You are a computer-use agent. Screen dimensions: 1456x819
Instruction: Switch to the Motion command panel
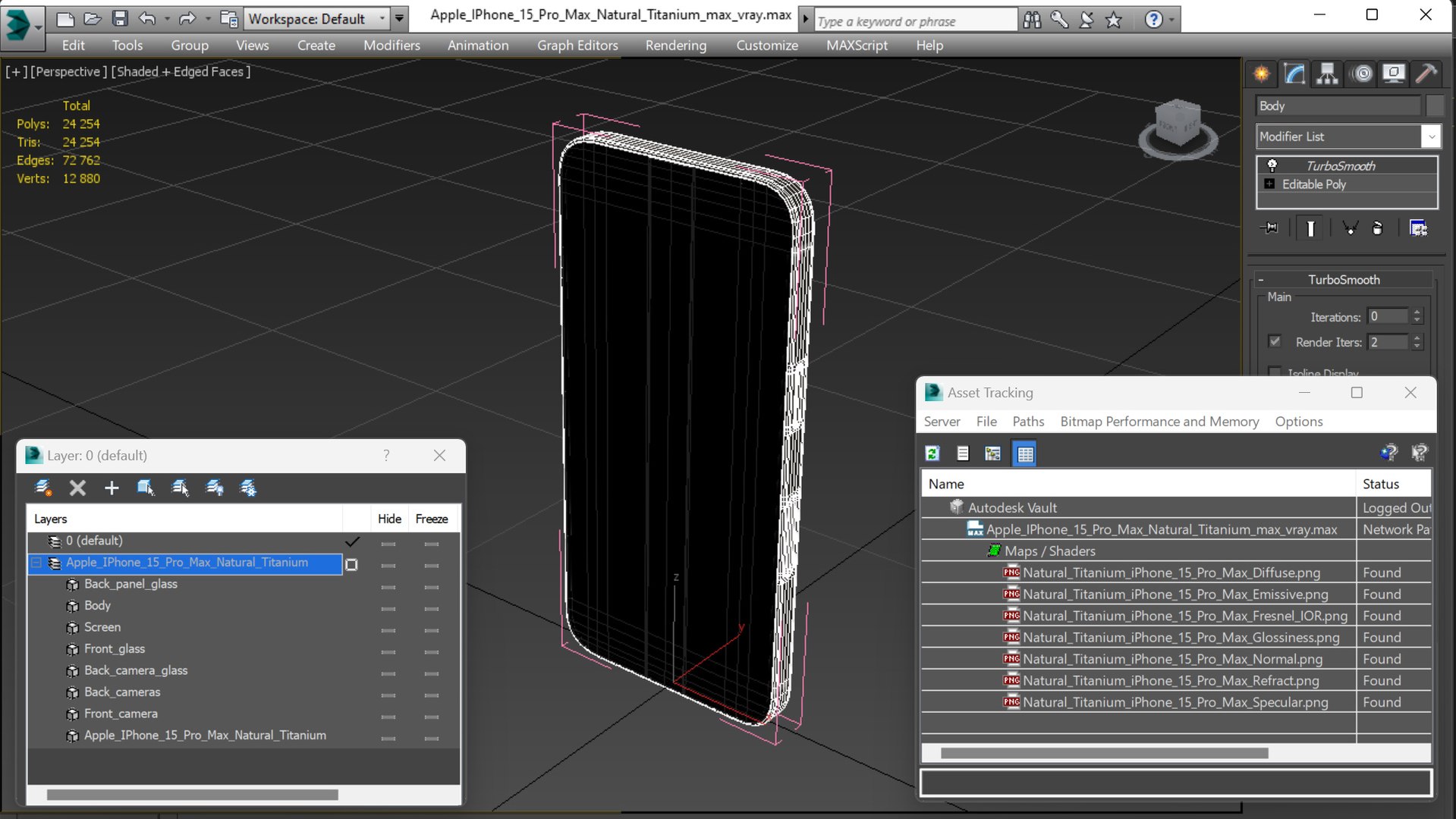click(x=1363, y=74)
